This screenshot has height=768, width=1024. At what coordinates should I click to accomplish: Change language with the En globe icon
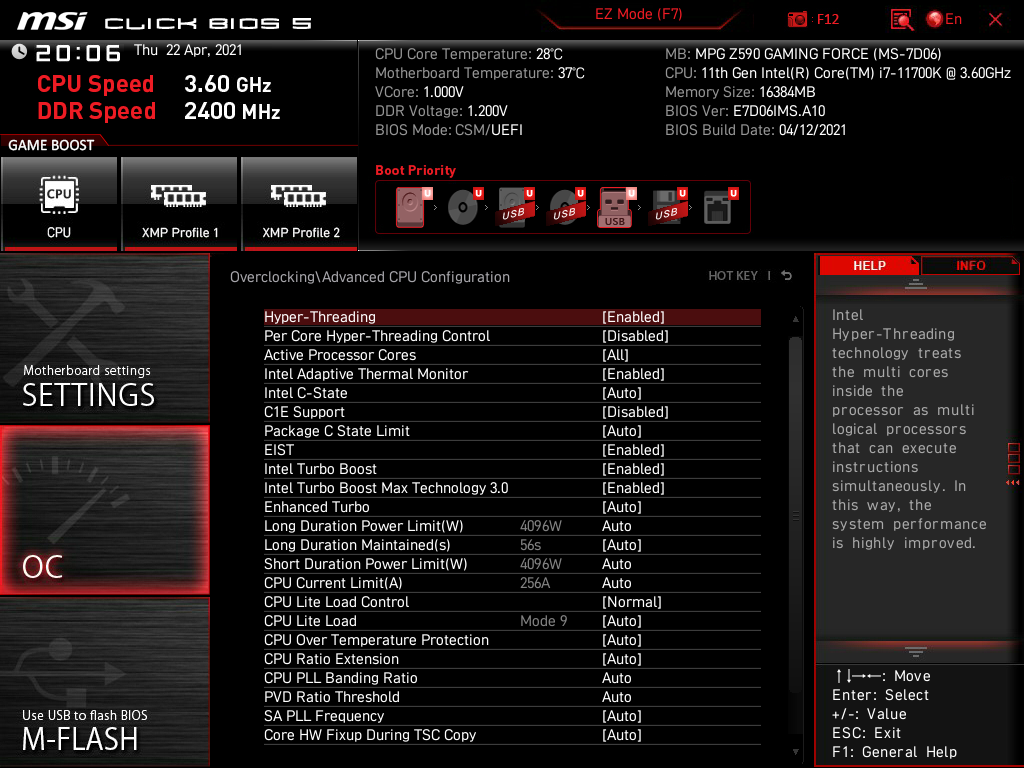coord(944,20)
